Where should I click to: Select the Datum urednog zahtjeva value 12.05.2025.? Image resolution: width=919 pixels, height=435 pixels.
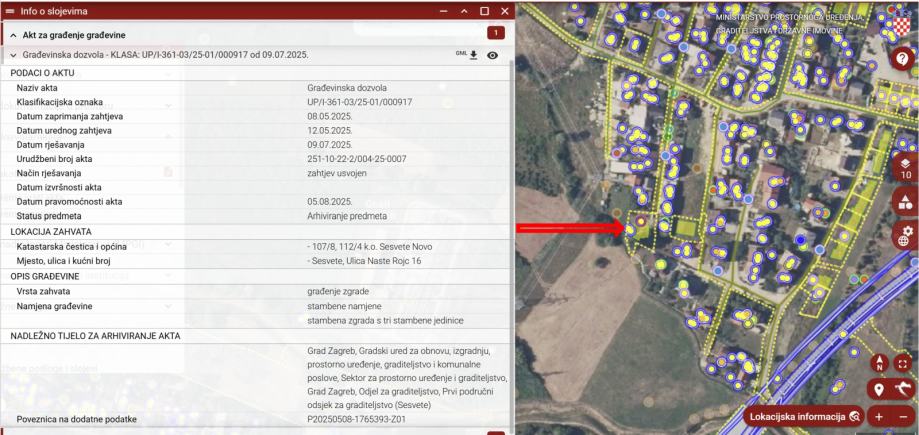[x=330, y=130]
